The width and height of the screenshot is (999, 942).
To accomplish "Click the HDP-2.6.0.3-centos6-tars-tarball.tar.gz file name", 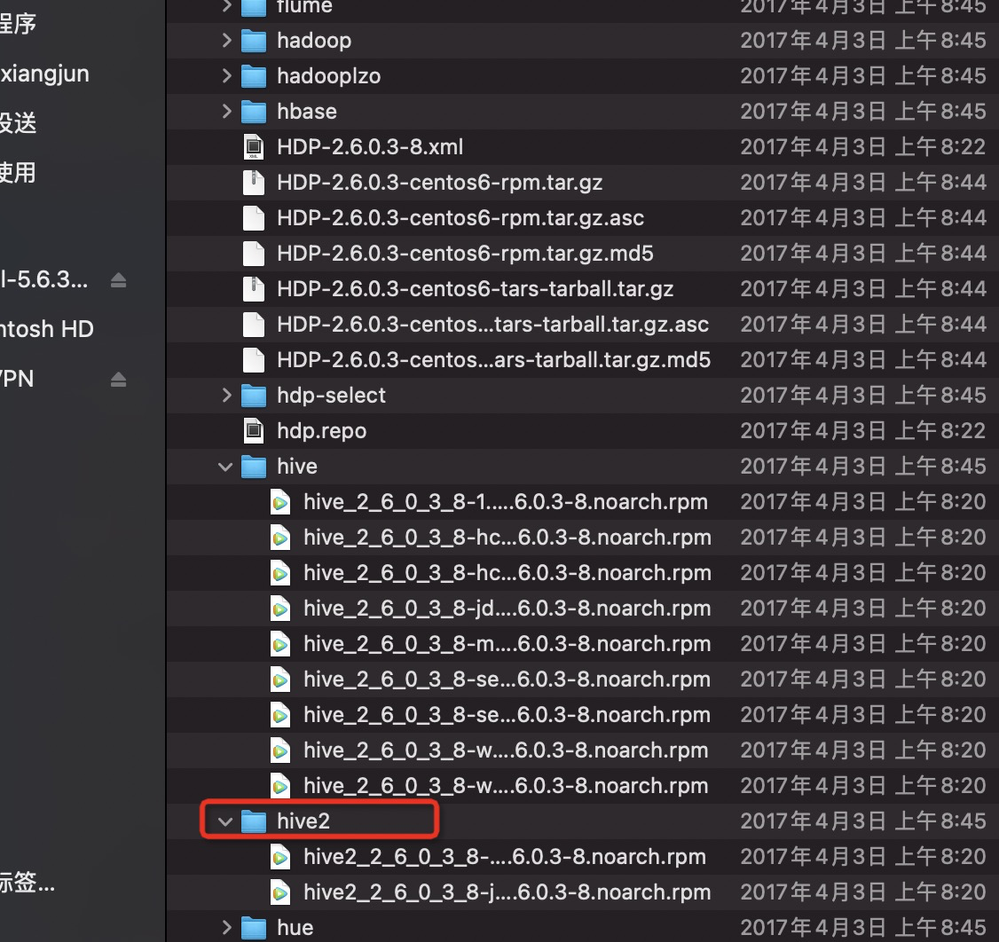I will point(475,289).
